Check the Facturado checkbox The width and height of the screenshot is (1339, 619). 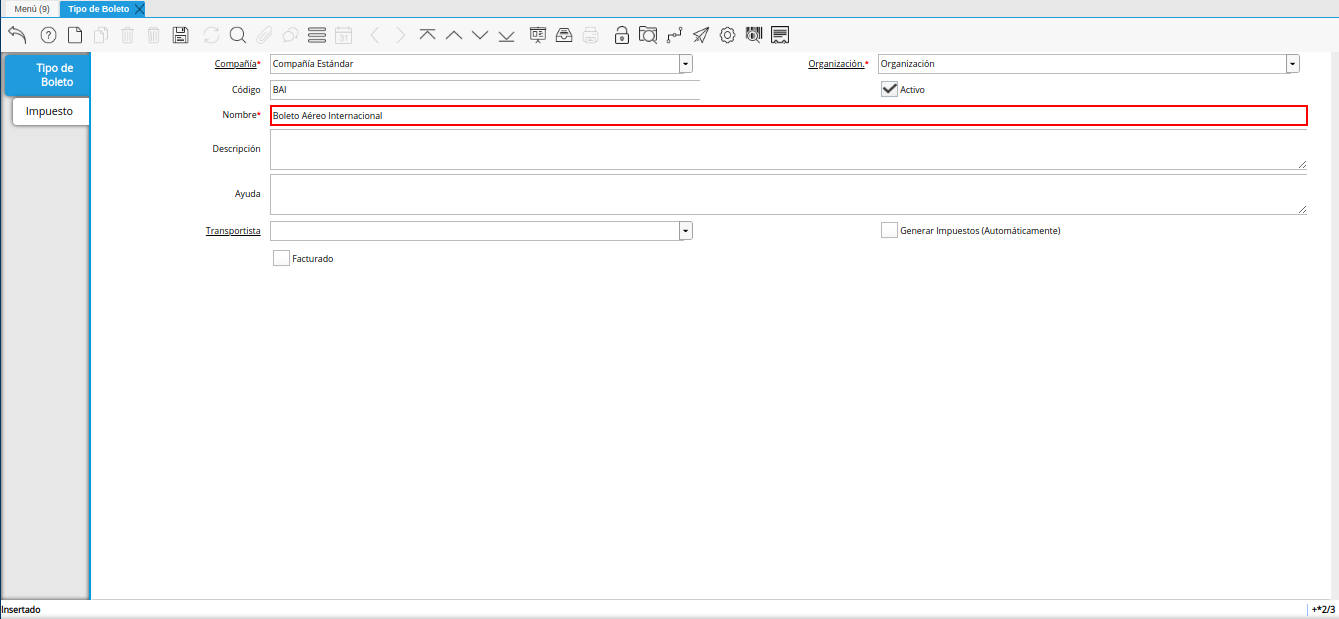point(281,258)
